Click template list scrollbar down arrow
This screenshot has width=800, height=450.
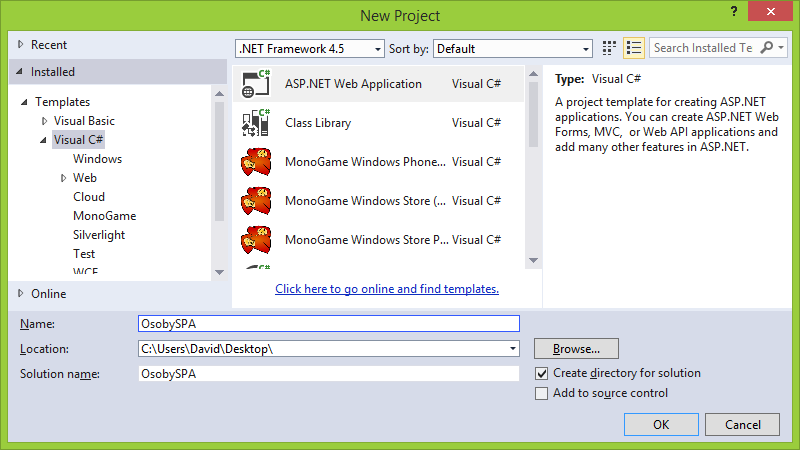tap(534, 261)
